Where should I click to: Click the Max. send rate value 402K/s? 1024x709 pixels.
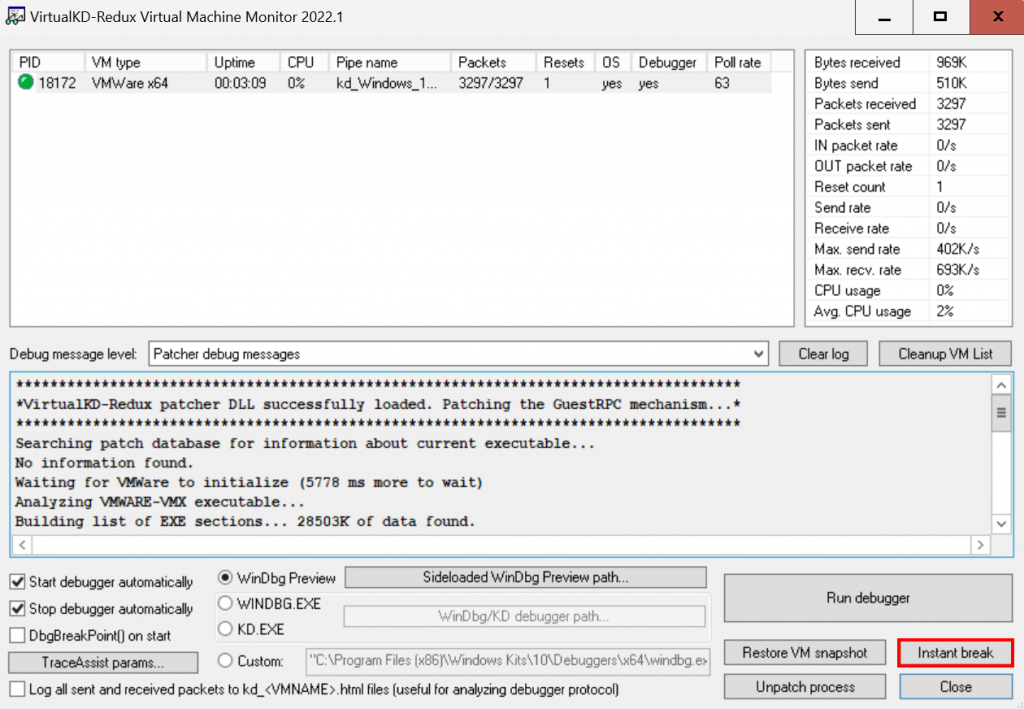click(x=958, y=249)
